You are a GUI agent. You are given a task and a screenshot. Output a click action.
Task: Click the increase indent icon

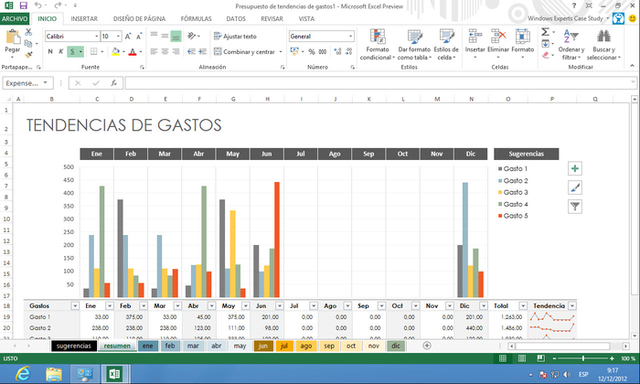coord(202,51)
